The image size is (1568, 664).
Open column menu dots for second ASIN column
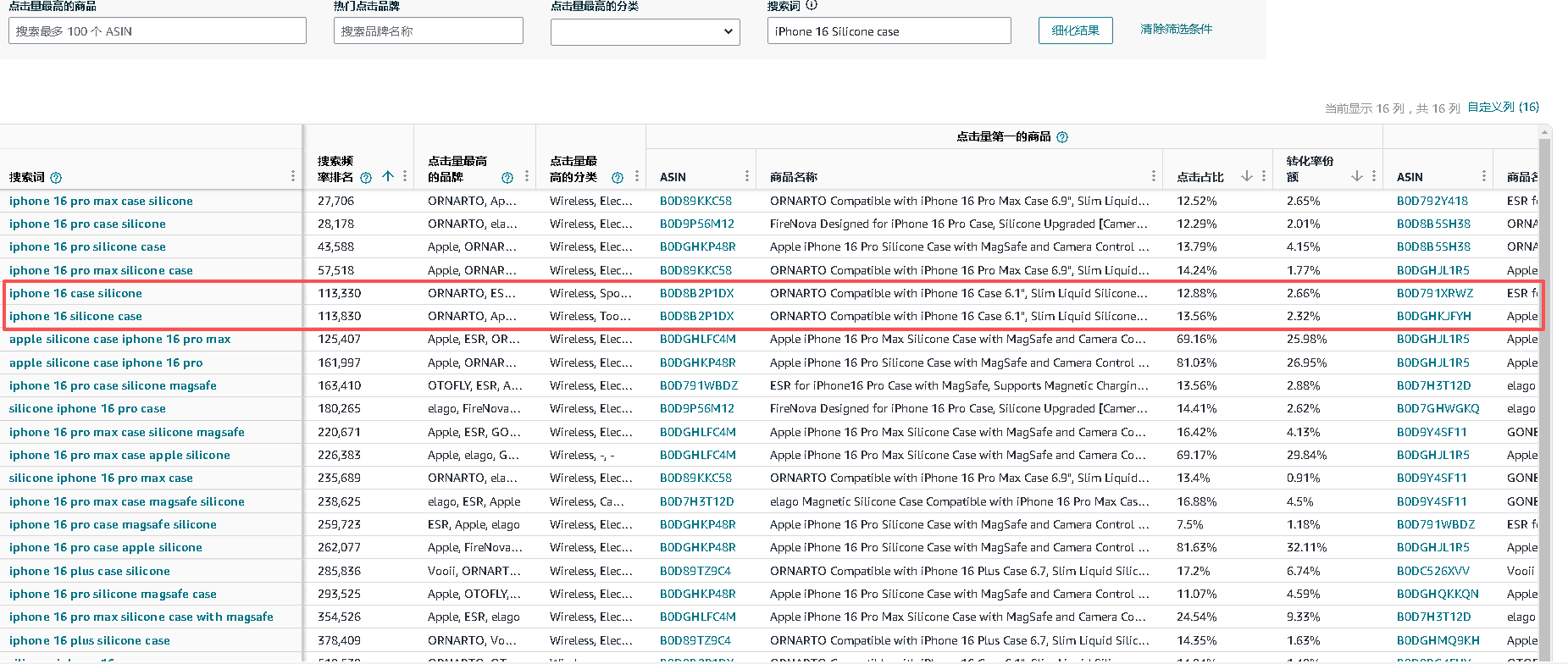tap(1484, 176)
